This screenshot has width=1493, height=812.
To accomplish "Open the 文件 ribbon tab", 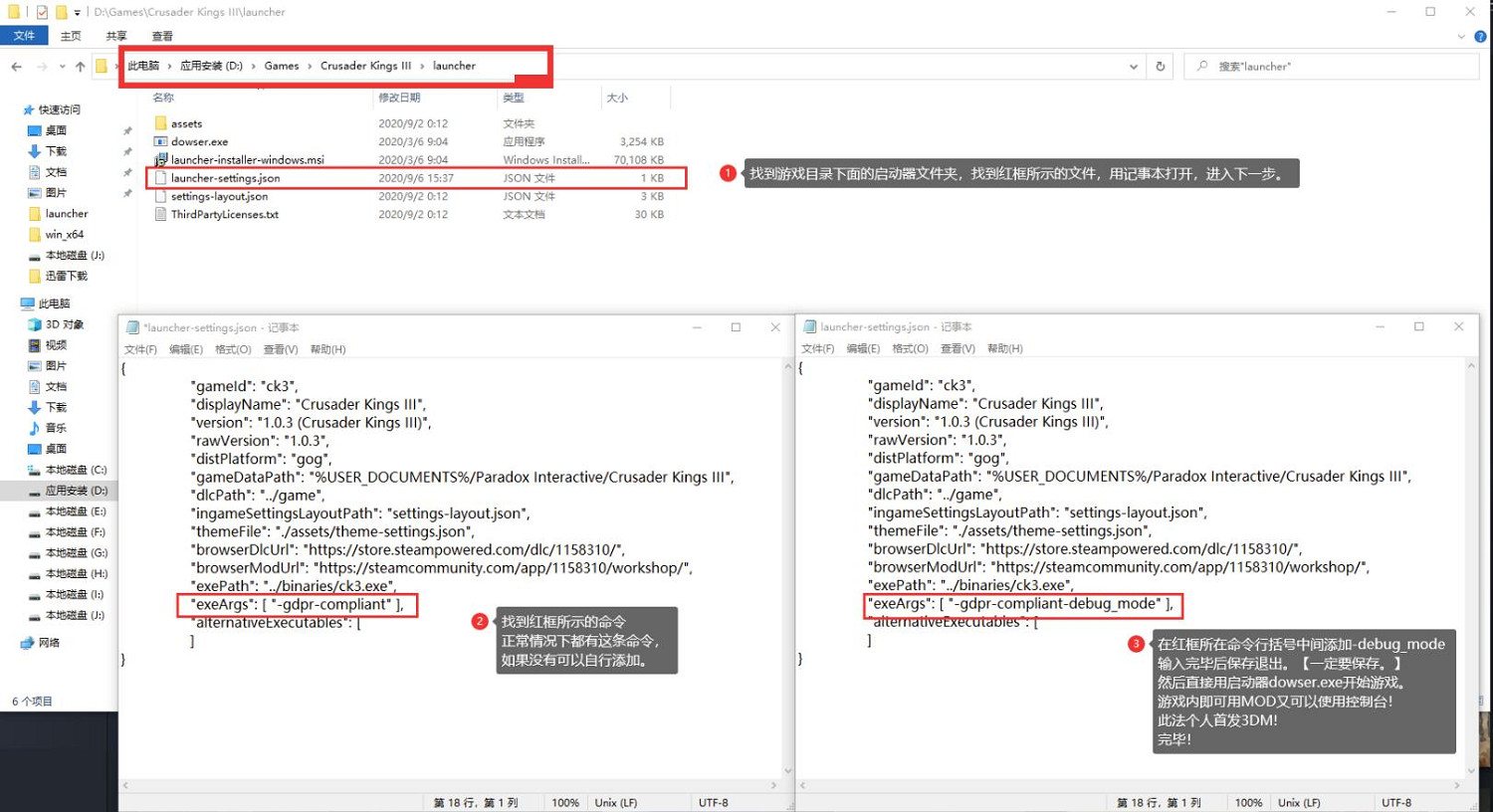I will [x=24, y=36].
